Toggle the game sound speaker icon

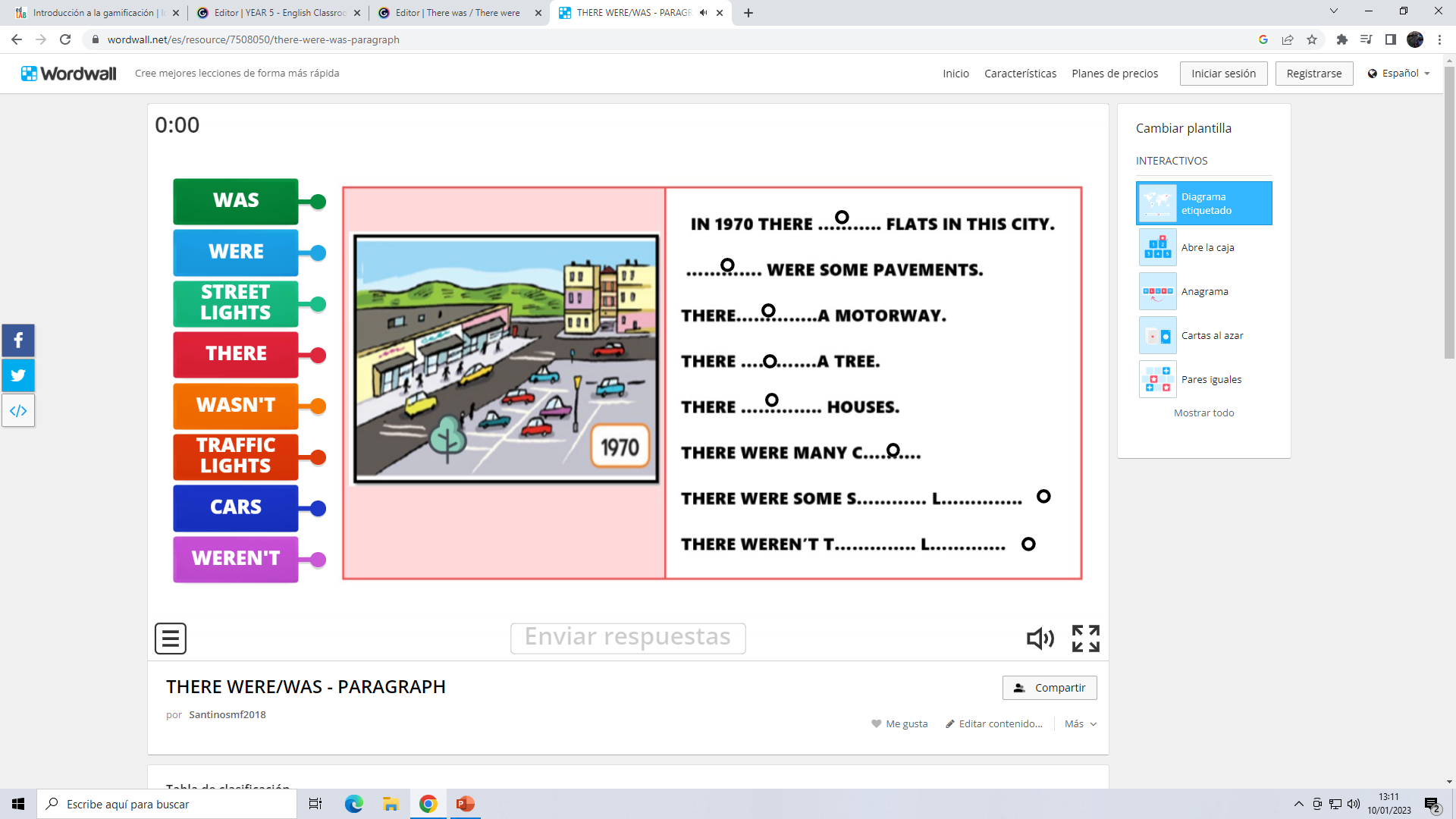point(1040,639)
